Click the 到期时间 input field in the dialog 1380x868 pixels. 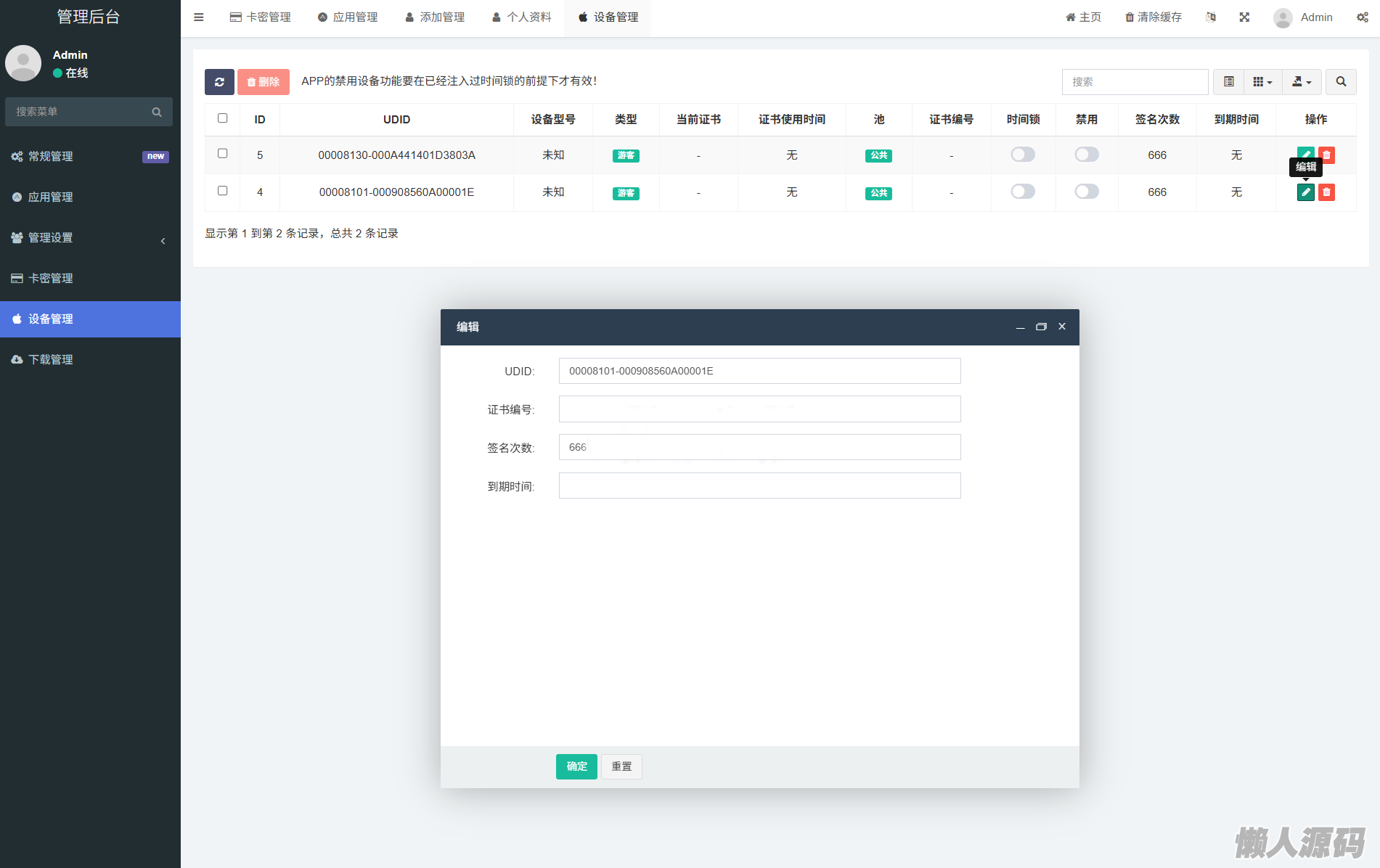tap(759, 486)
